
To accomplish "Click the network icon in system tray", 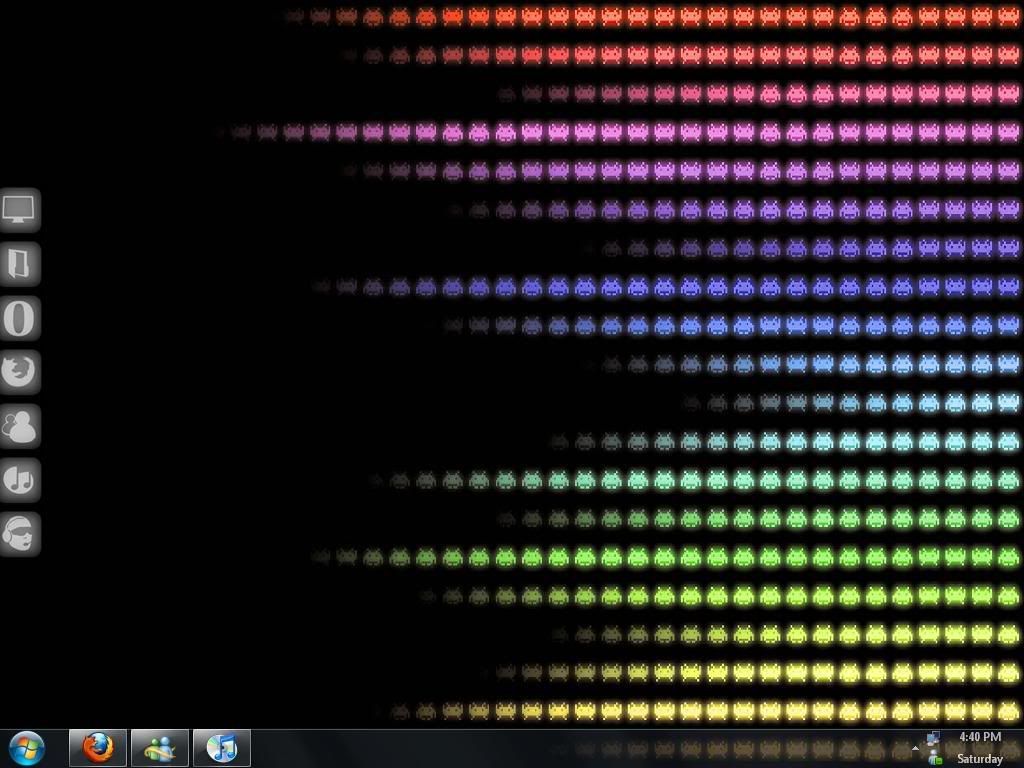I will click(x=934, y=739).
